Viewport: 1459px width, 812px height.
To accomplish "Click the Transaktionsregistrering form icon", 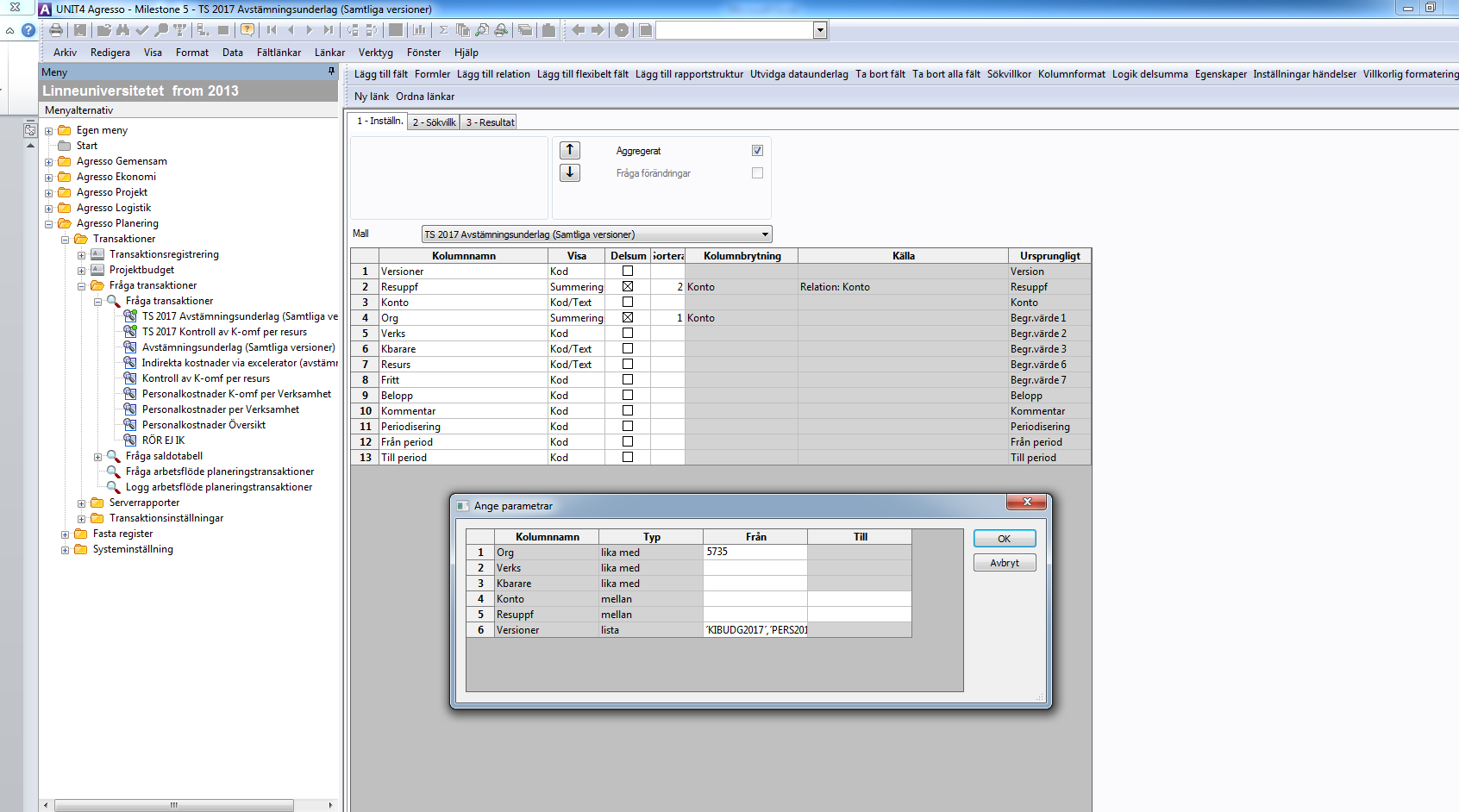I will (x=97, y=254).
